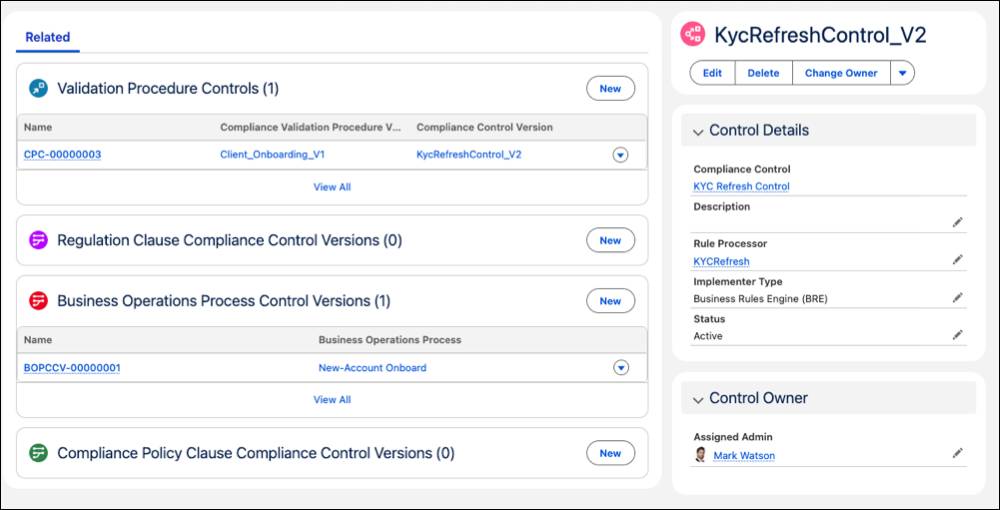Image resolution: width=1000 pixels, height=510 pixels.
Task: Open the KYC Refresh Control link
Action: coord(741,186)
